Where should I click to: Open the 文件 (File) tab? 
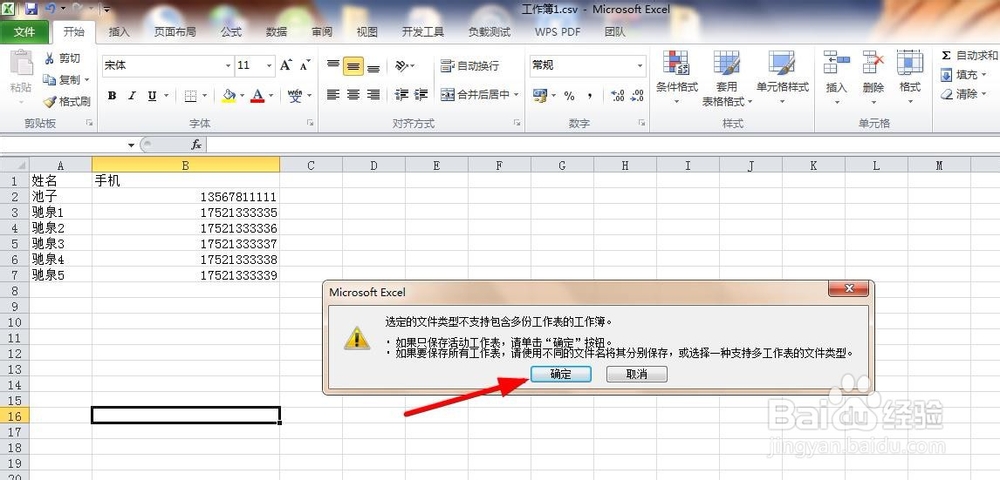(24, 32)
